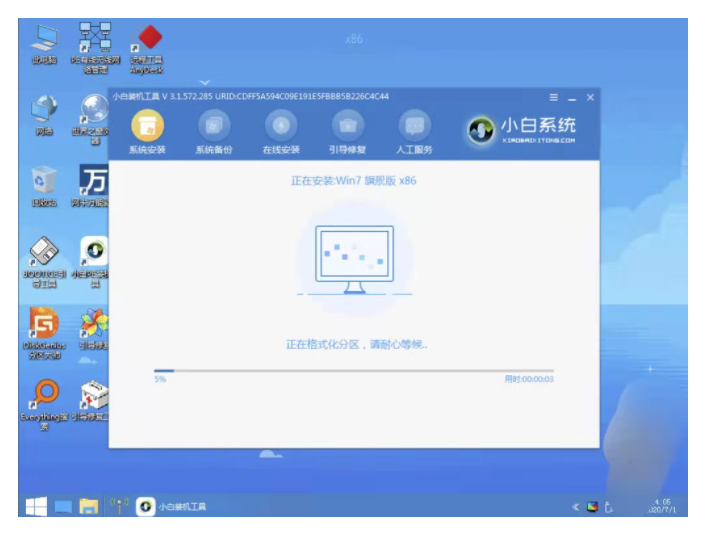Image resolution: width=720 pixels, height=533 pixels.
Task: Close the 小白装机工具 window
Action: point(591,97)
